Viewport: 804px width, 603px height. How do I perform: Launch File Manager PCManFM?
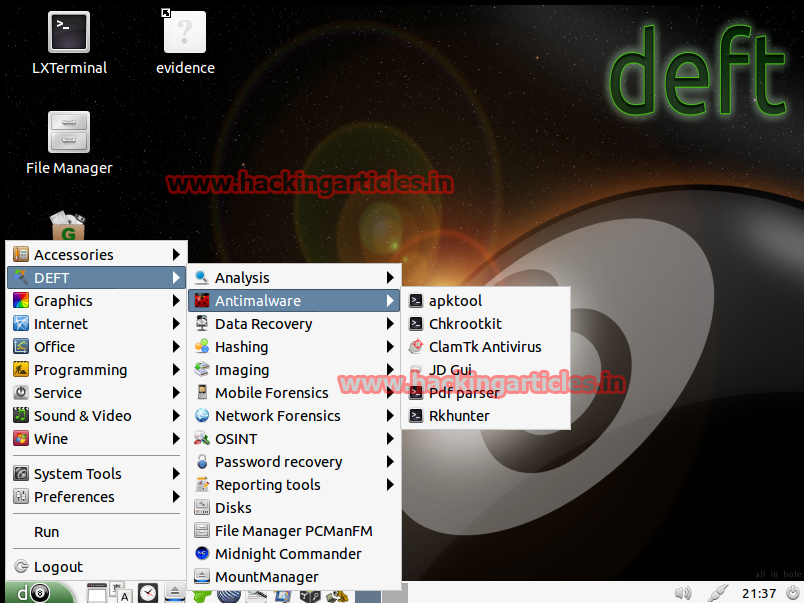click(x=294, y=531)
